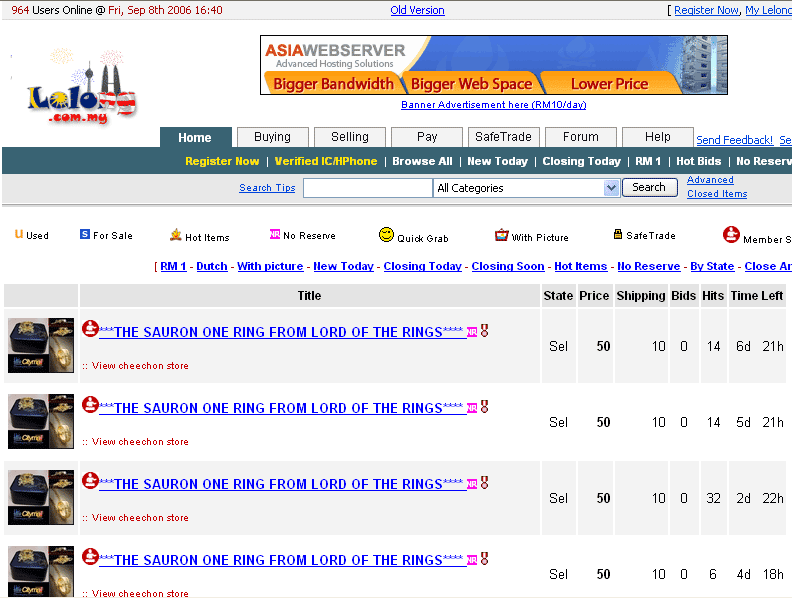Click the search keyword text field
The image size is (792, 598).
tap(367, 188)
